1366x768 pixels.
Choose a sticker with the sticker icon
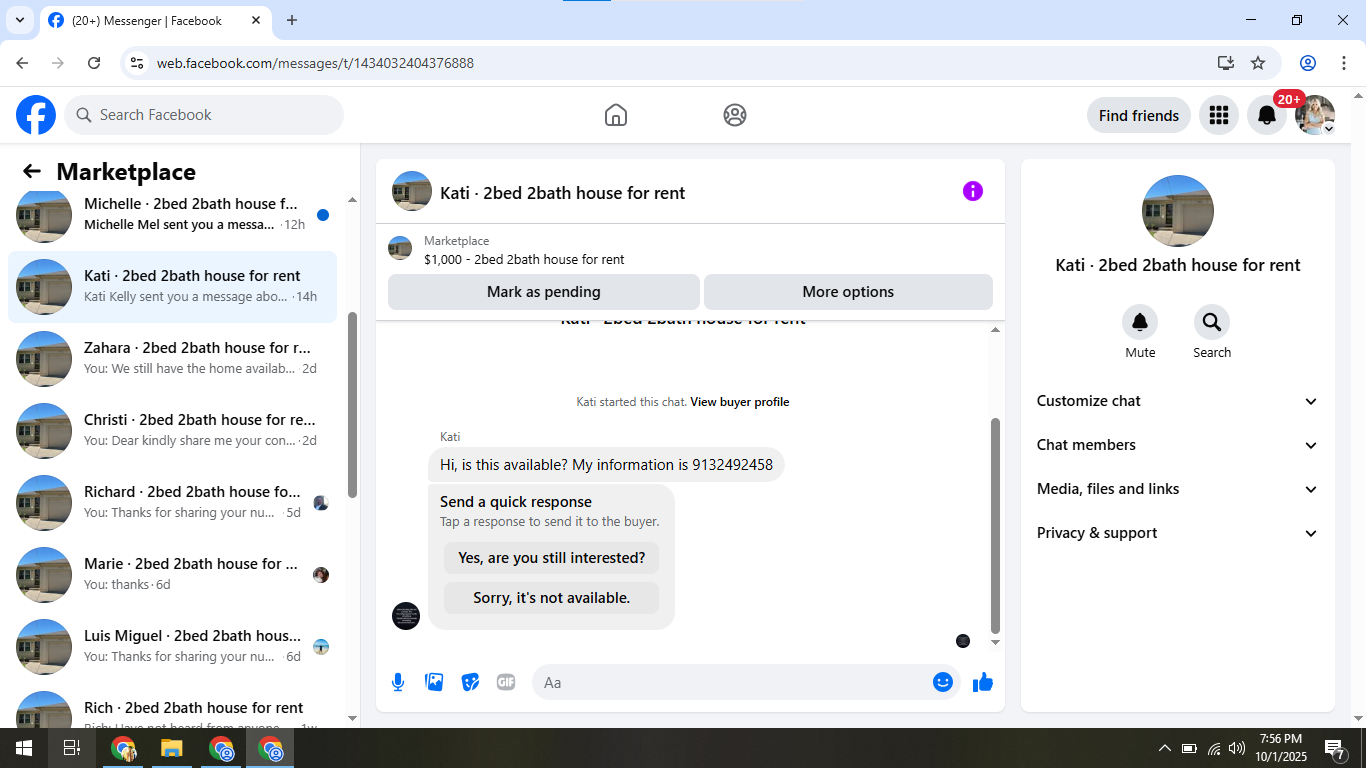pos(470,682)
